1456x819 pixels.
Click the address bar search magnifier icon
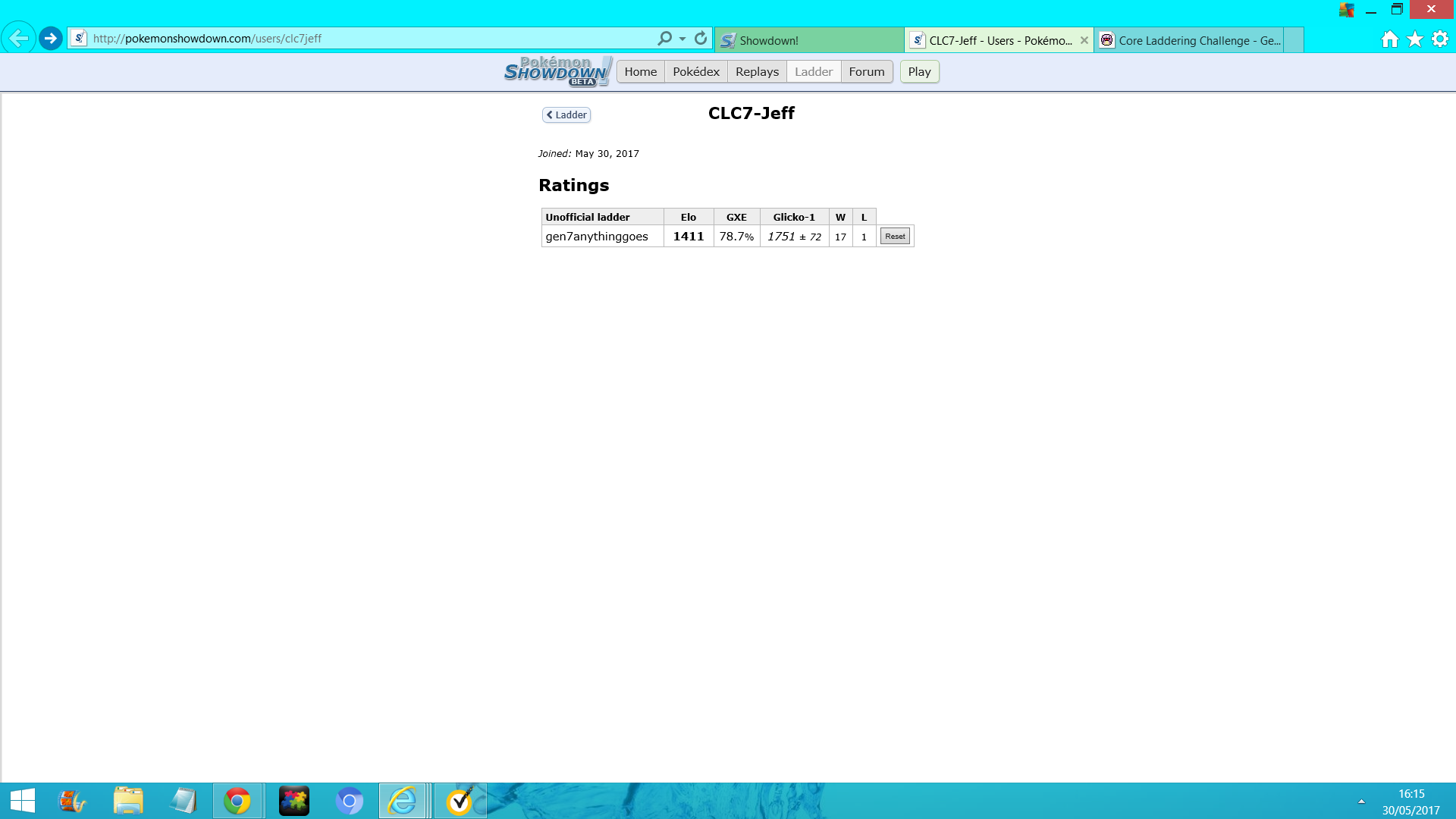point(664,38)
